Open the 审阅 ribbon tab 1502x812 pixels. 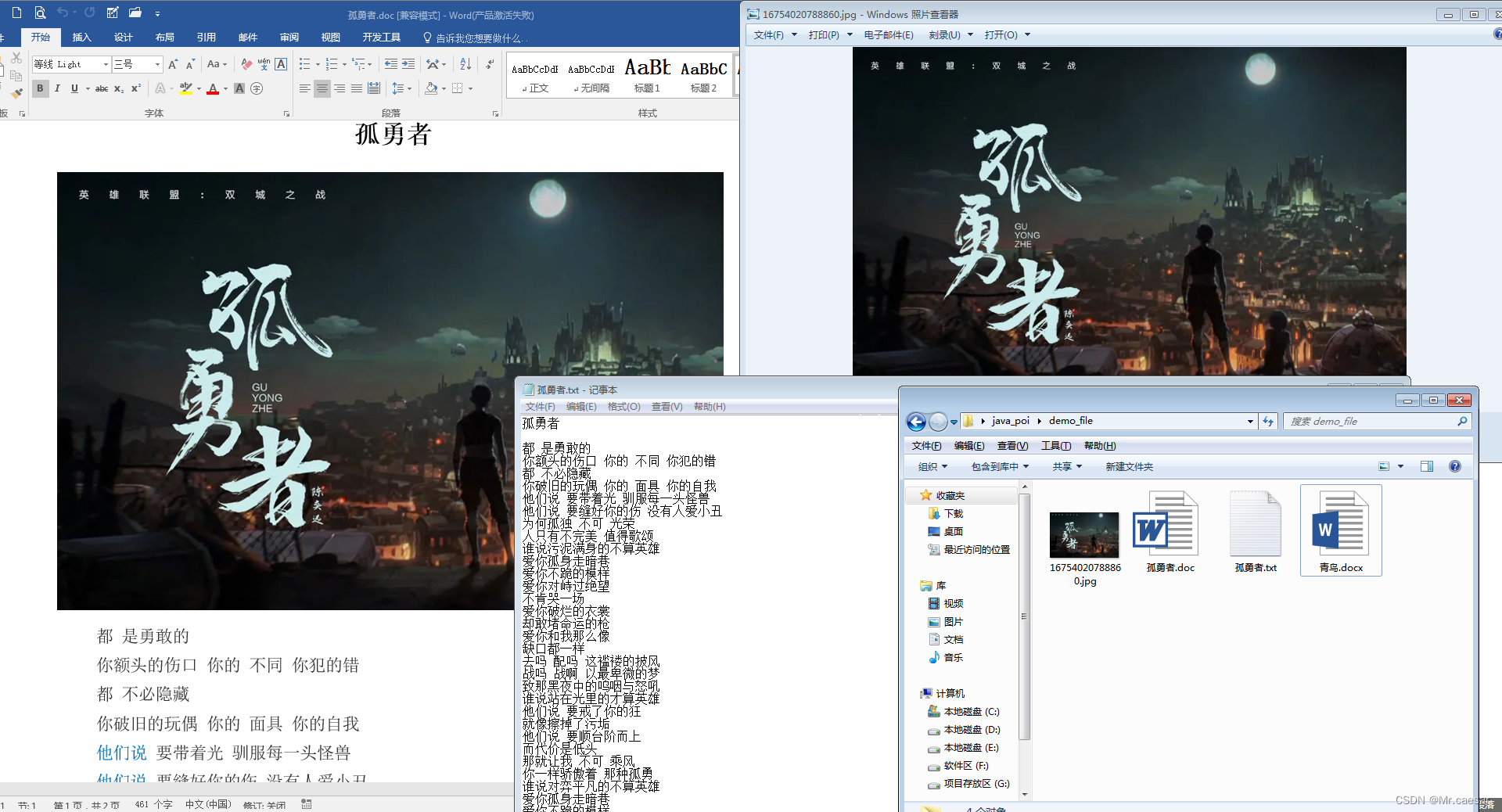[x=289, y=37]
